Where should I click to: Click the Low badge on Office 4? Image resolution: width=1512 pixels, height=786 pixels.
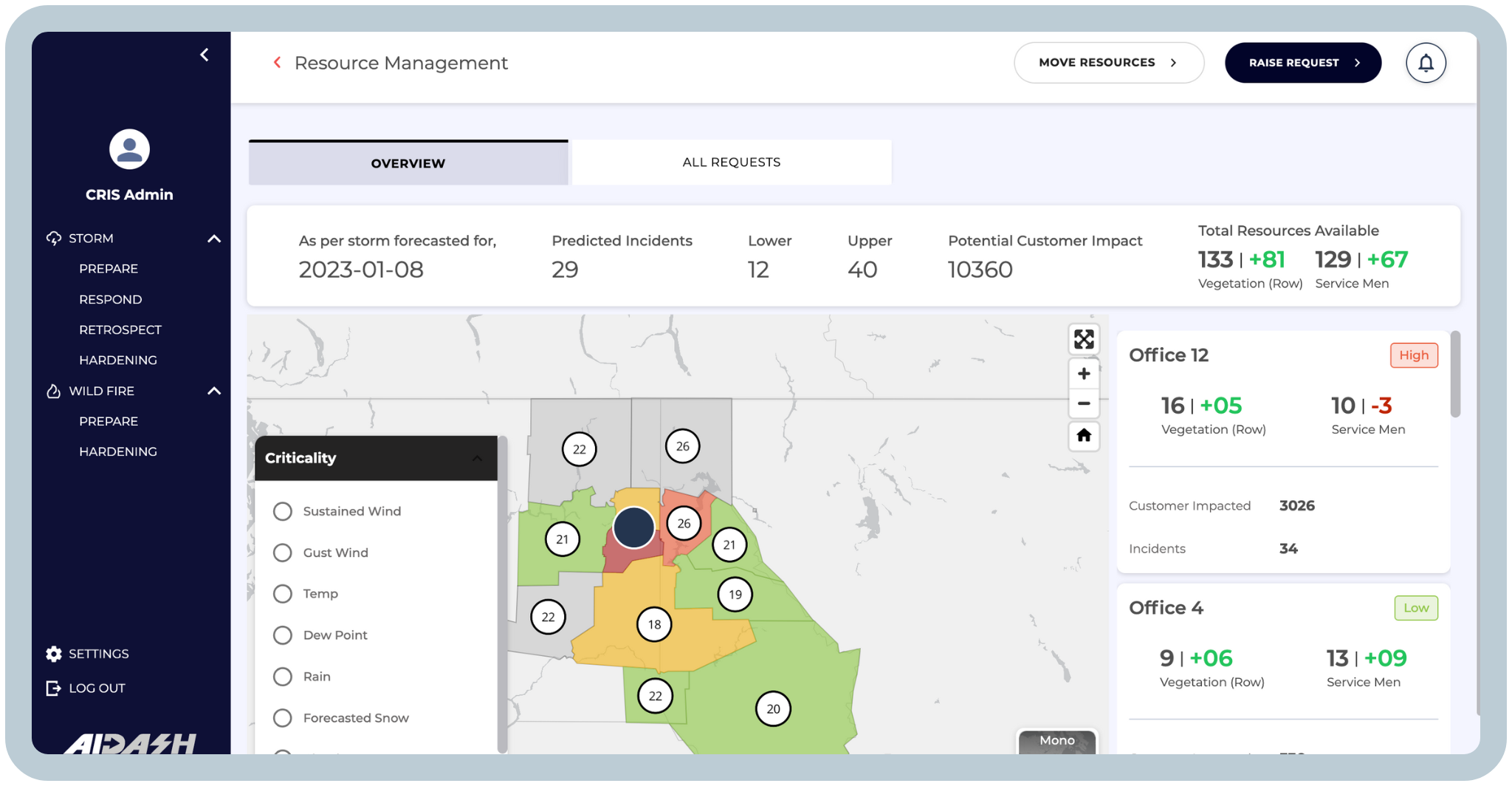click(x=1416, y=608)
